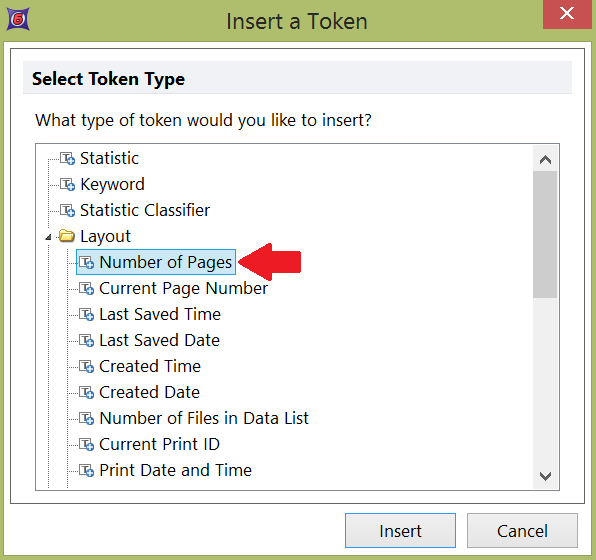The image size is (596, 560).
Task: Click the token icon beside Created Time
Action: [x=86, y=366]
